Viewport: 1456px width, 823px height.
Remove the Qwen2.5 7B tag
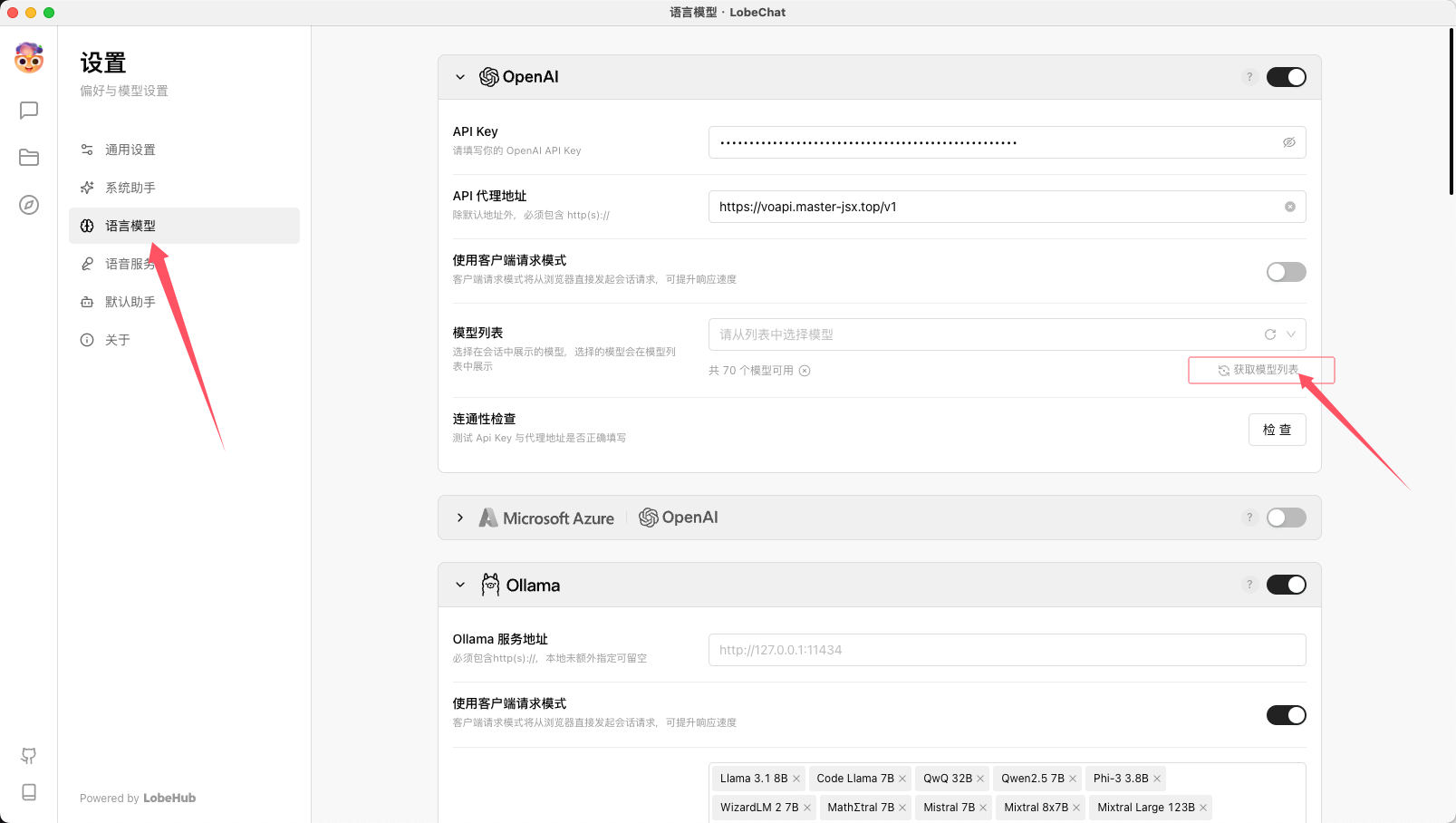click(x=1073, y=779)
